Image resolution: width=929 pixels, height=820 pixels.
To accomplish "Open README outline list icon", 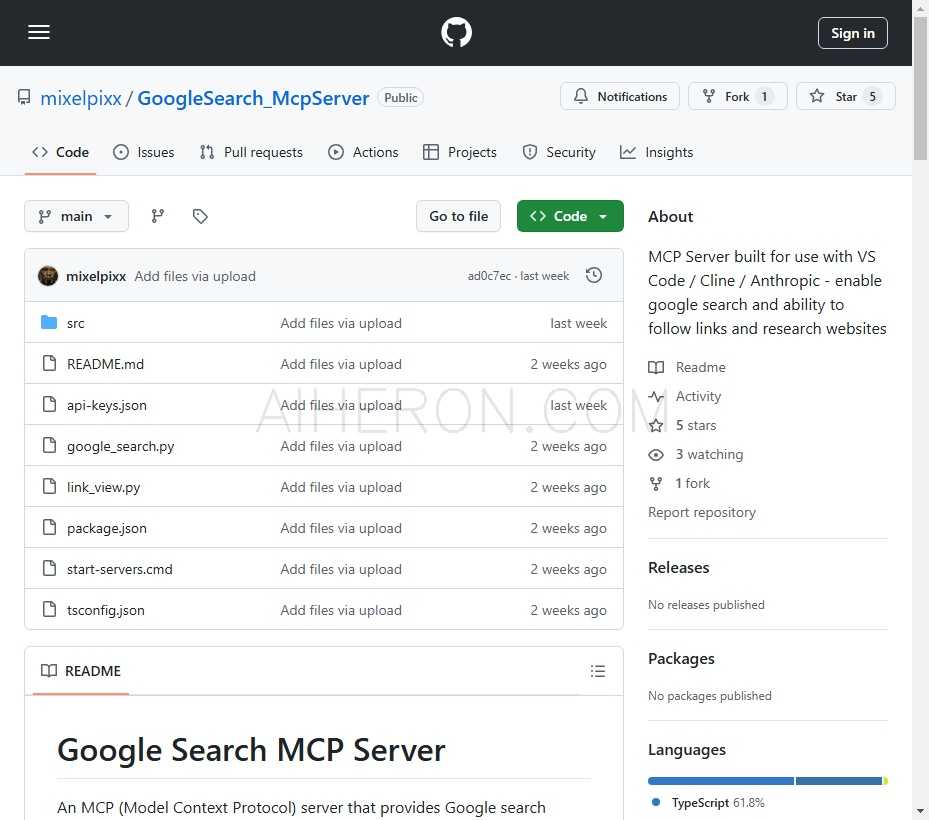I will (598, 671).
